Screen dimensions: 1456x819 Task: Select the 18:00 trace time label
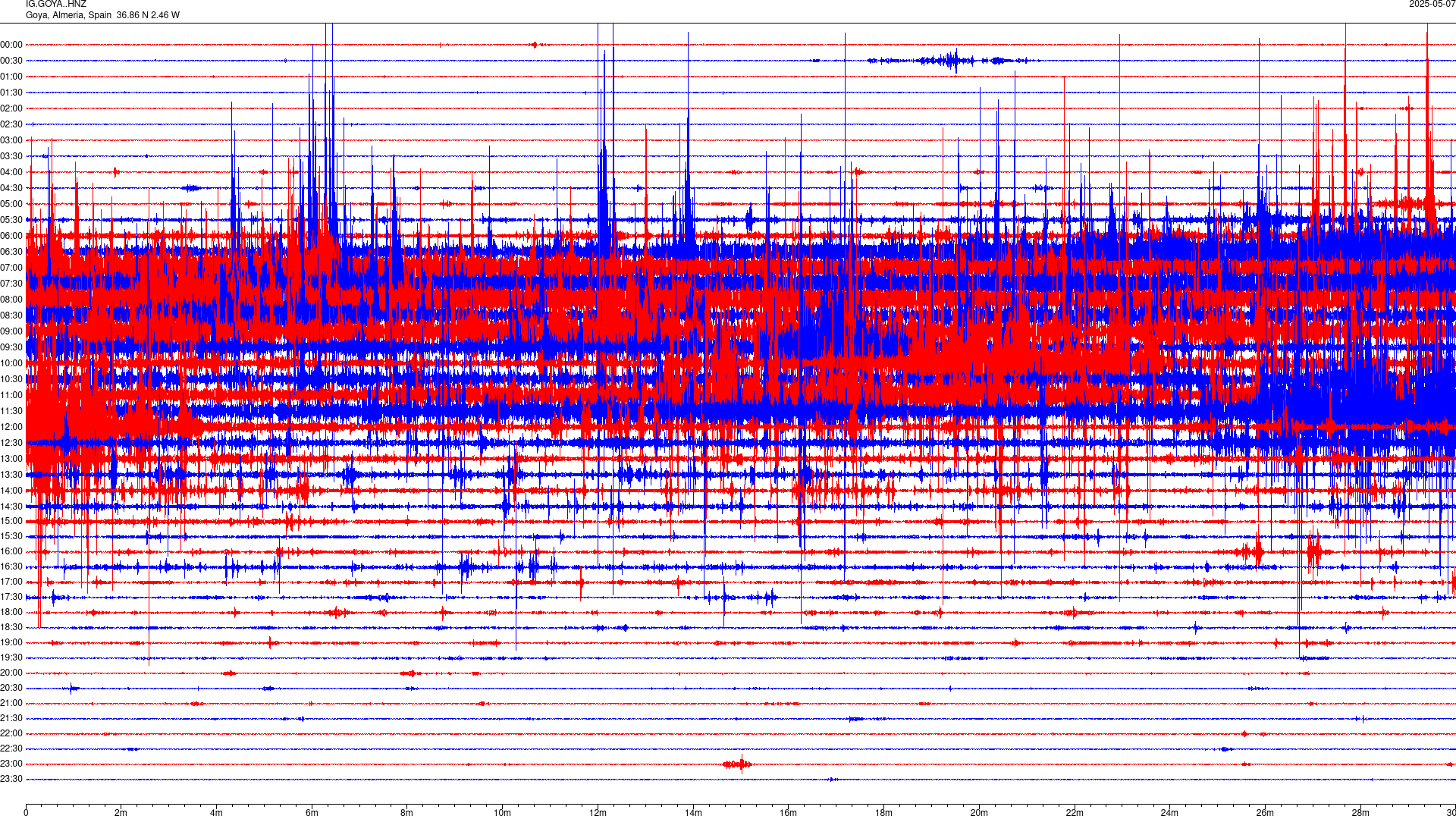coord(11,612)
